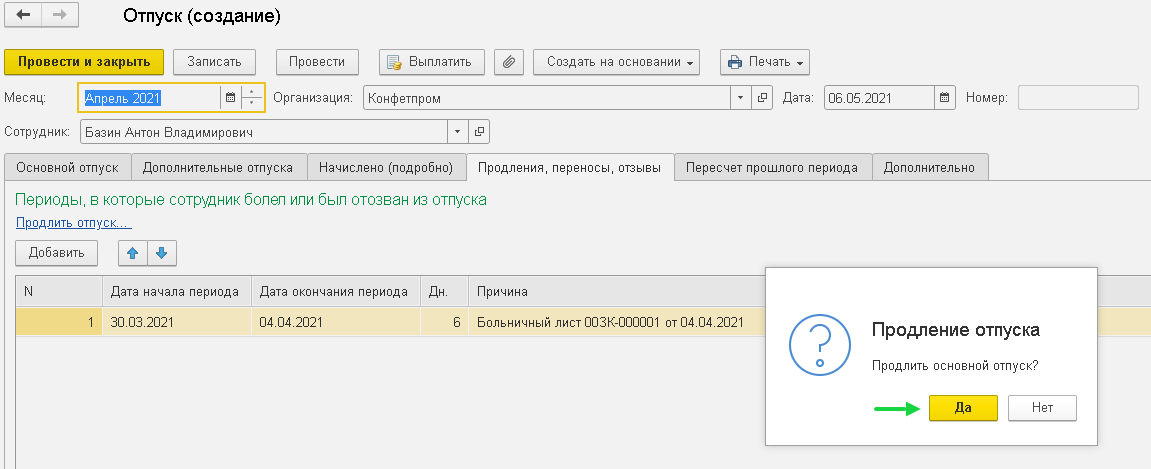Open the Создать на основании dropdown
Screen dimensions: 1151x469
tap(616, 62)
